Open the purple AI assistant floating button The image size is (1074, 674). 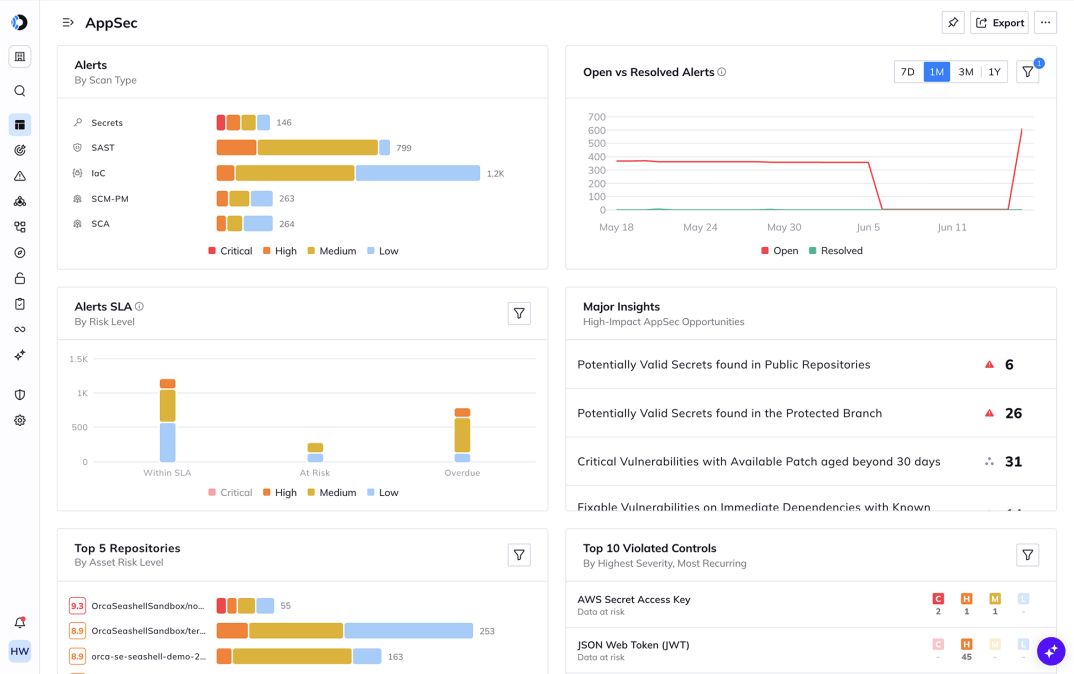(x=1051, y=651)
